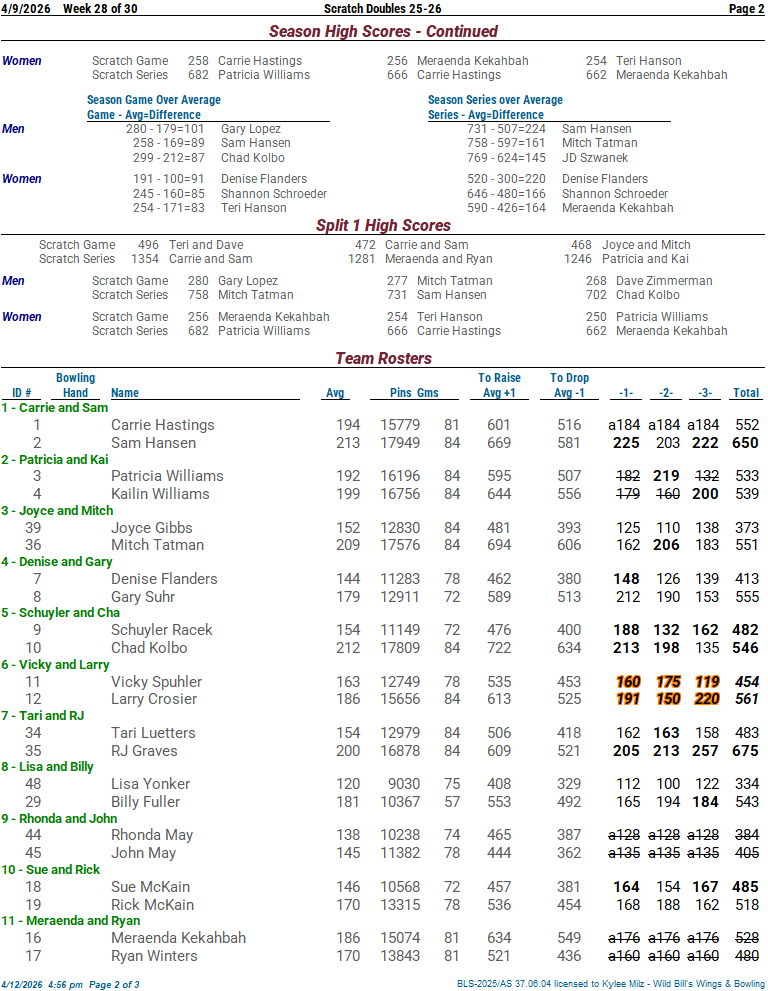The height and width of the screenshot is (991, 768).
Task: Select team row '10 - Sue and Rick'
Action: pos(51,870)
